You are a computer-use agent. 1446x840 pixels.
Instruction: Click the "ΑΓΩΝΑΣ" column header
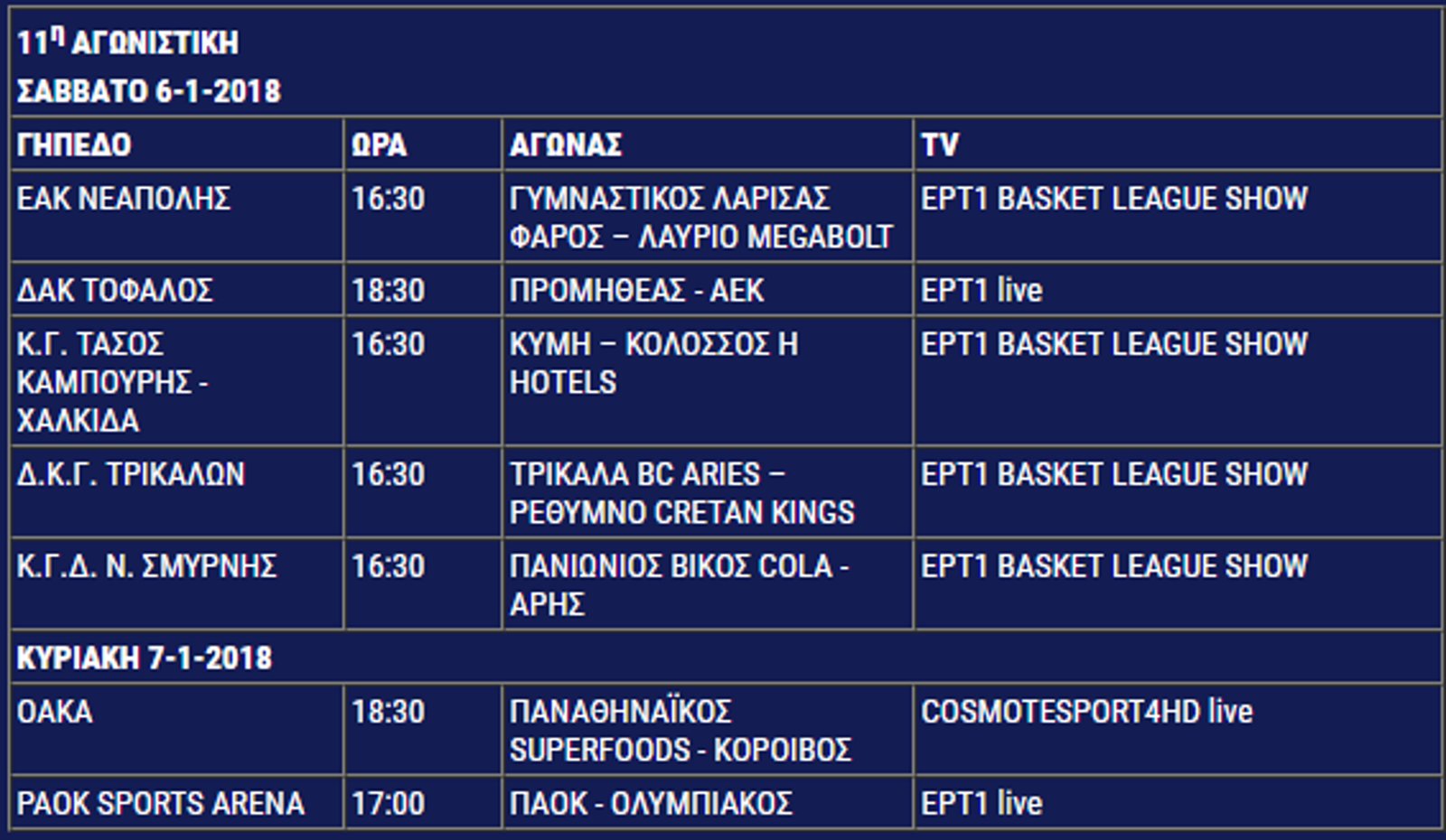point(566,145)
